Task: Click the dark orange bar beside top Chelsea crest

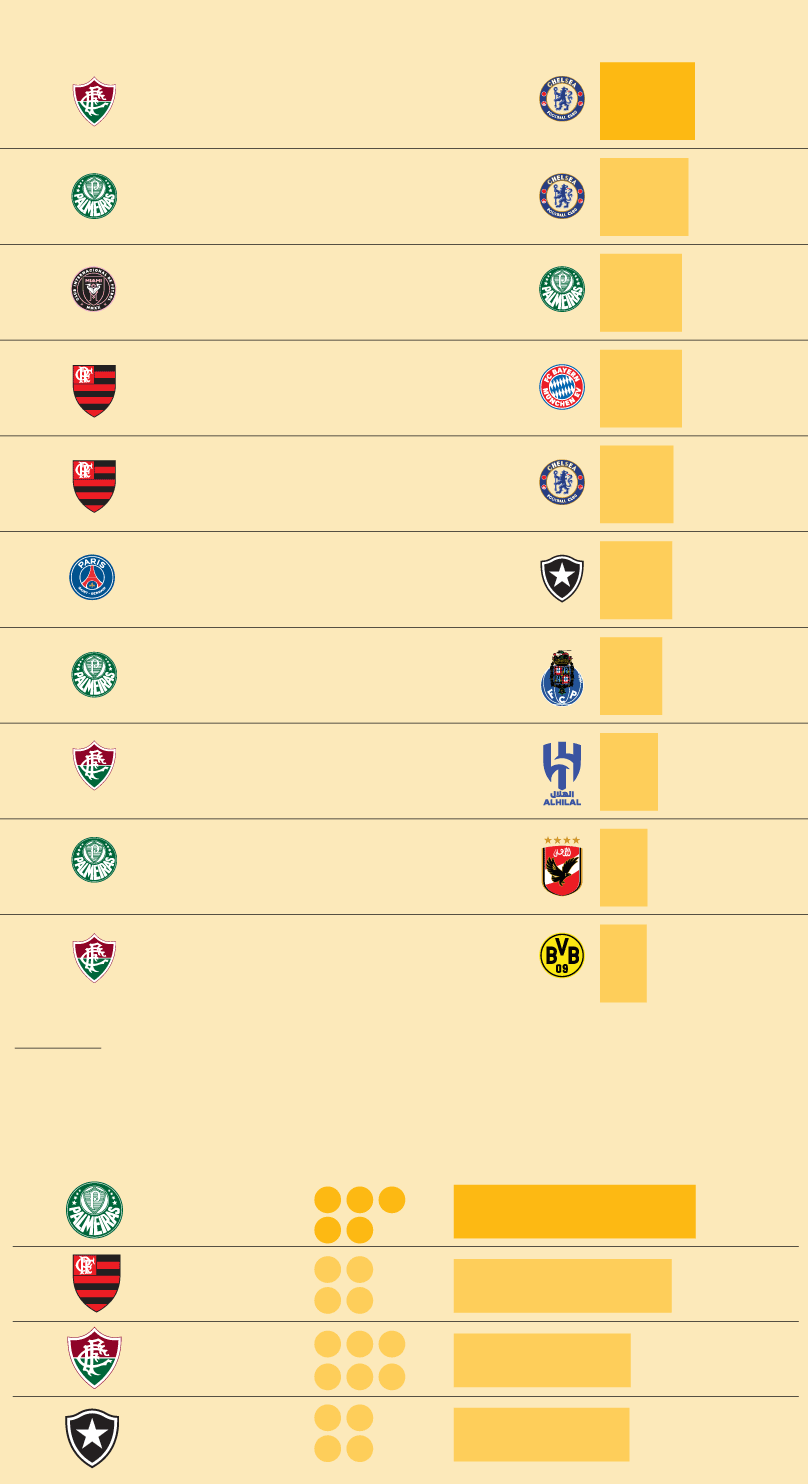Action: point(647,101)
